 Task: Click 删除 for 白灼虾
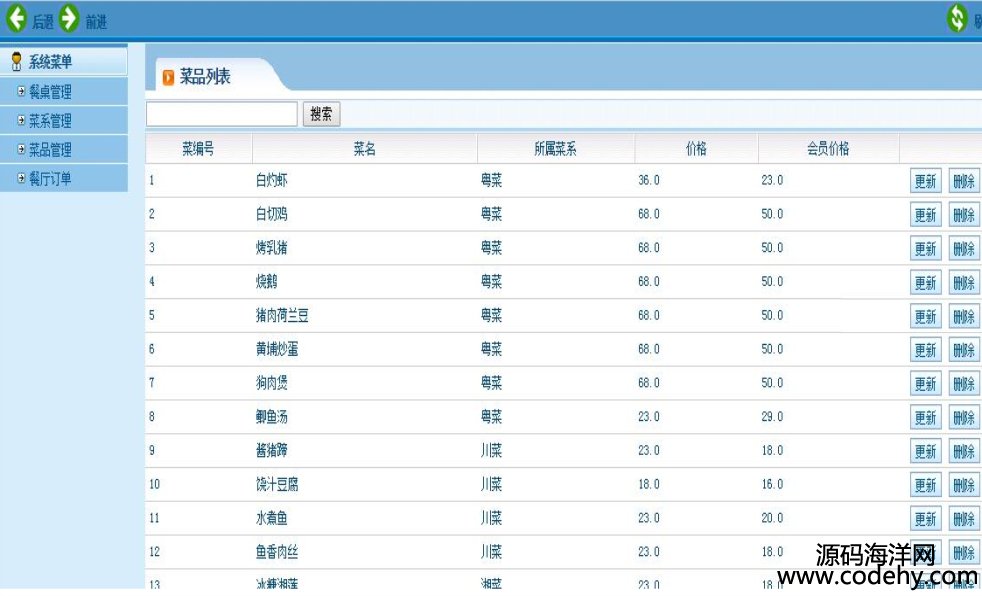(x=964, y=181)
